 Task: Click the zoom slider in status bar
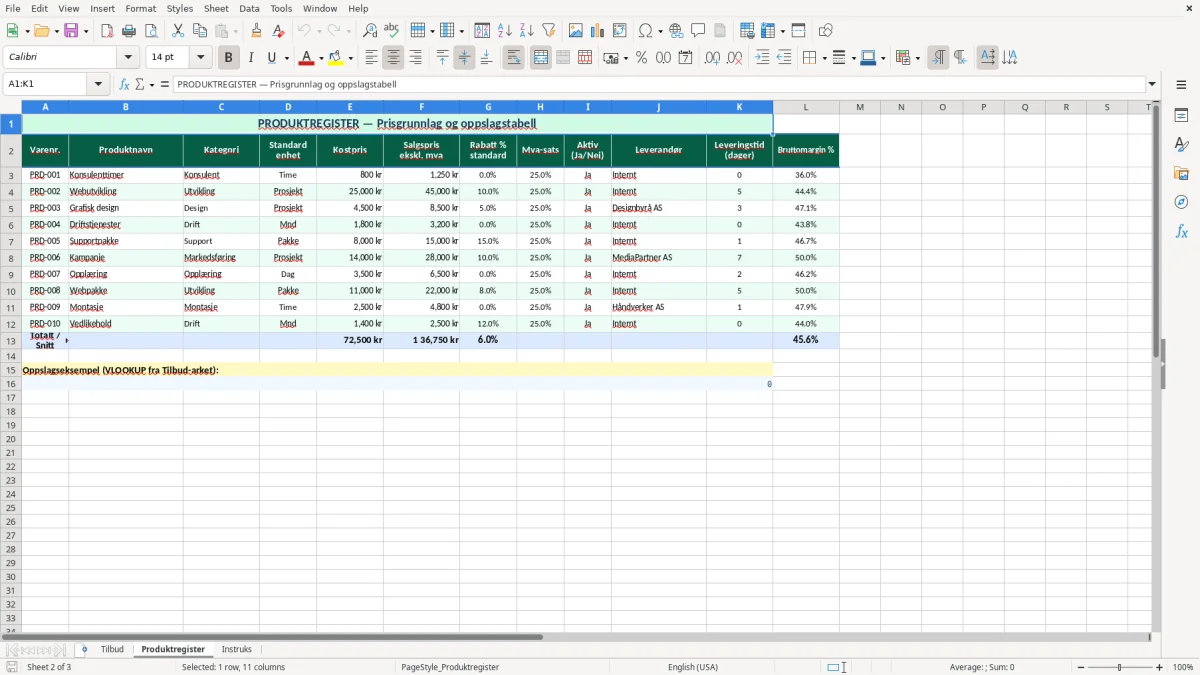(x=1120, y=667)
